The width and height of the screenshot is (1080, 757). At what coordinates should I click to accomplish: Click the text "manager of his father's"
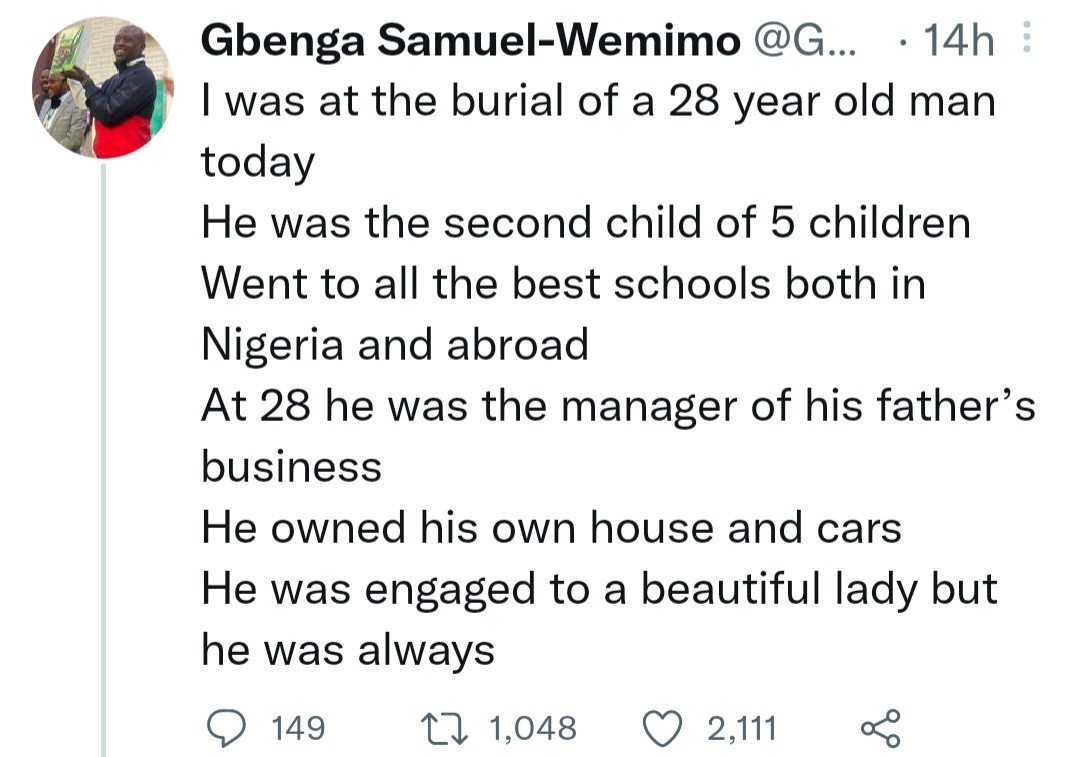(800, 406)
